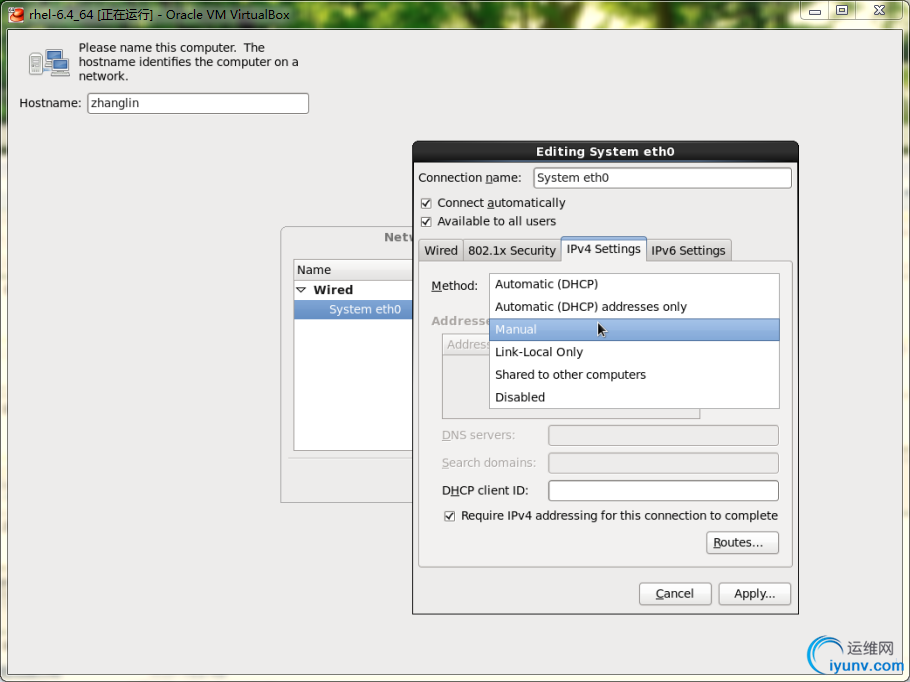This screenshot has width=910, height=682.
Task: Choose Shared to other computers option
Action: point(634,375)
